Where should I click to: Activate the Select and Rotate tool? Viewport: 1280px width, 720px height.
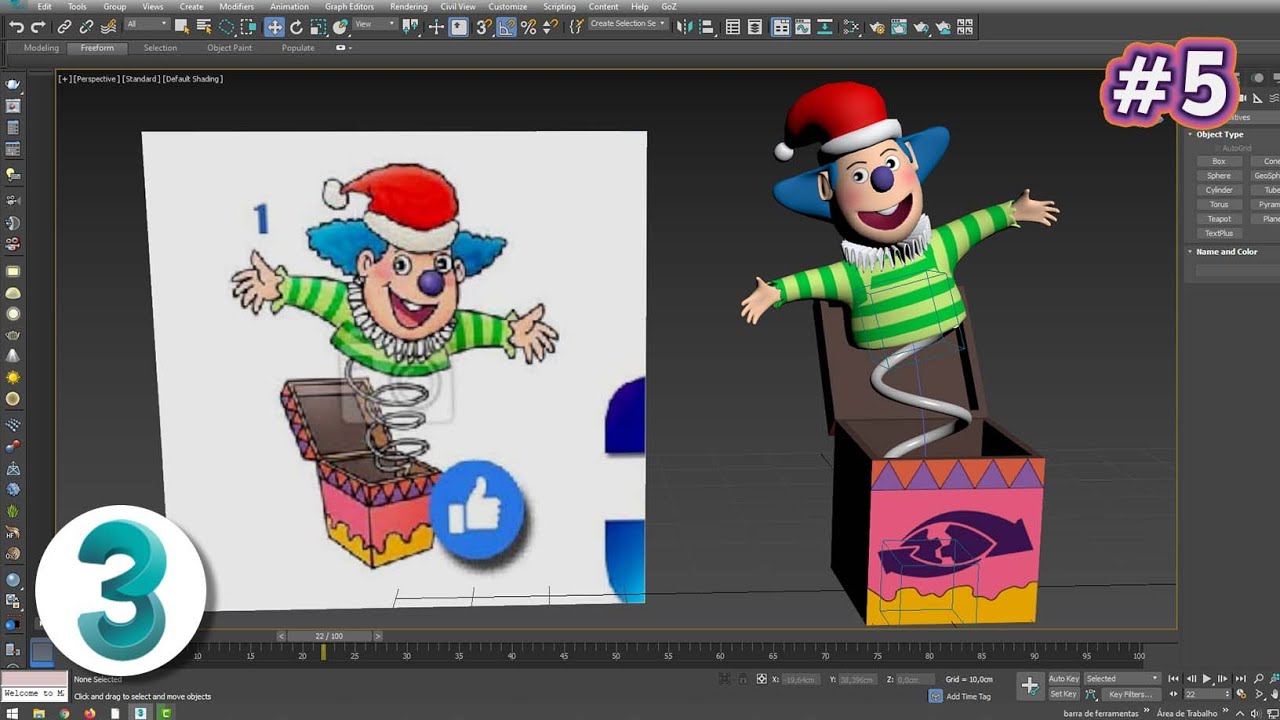[296, 27]
